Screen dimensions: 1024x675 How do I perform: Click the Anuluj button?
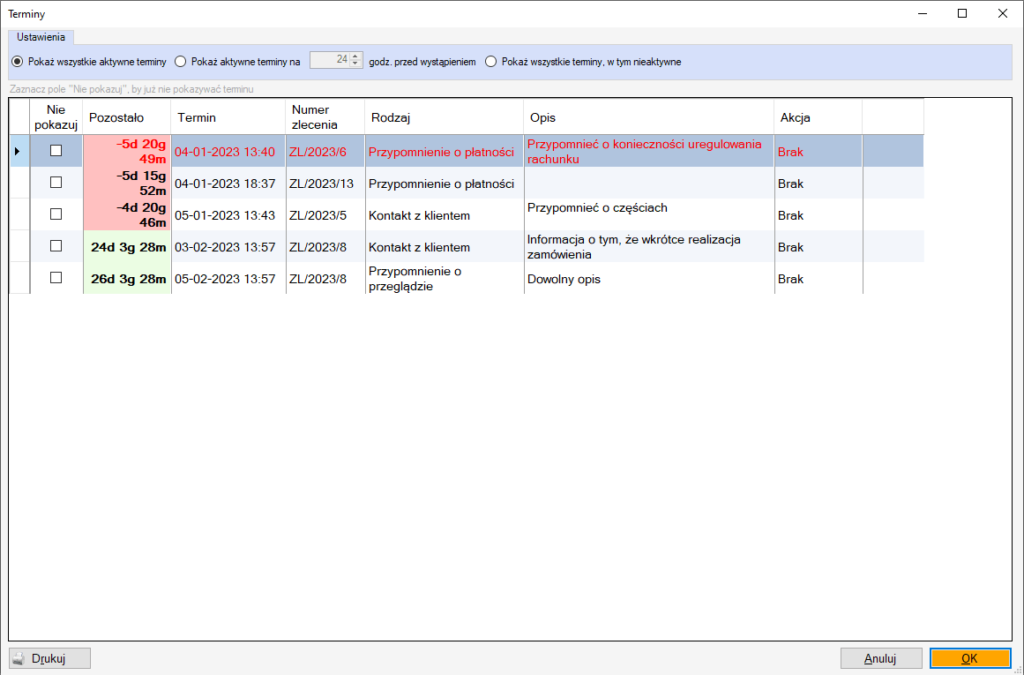point(881,659)
